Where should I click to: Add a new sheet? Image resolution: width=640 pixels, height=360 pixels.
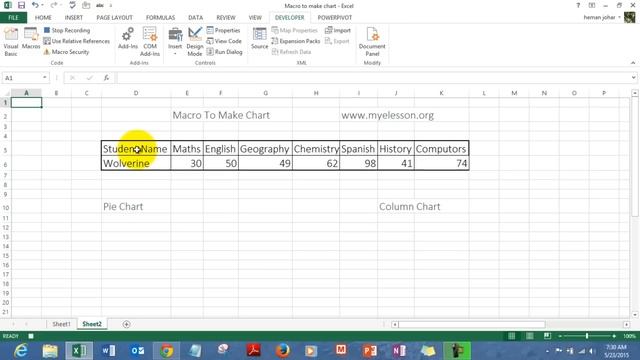pos(127,324)
